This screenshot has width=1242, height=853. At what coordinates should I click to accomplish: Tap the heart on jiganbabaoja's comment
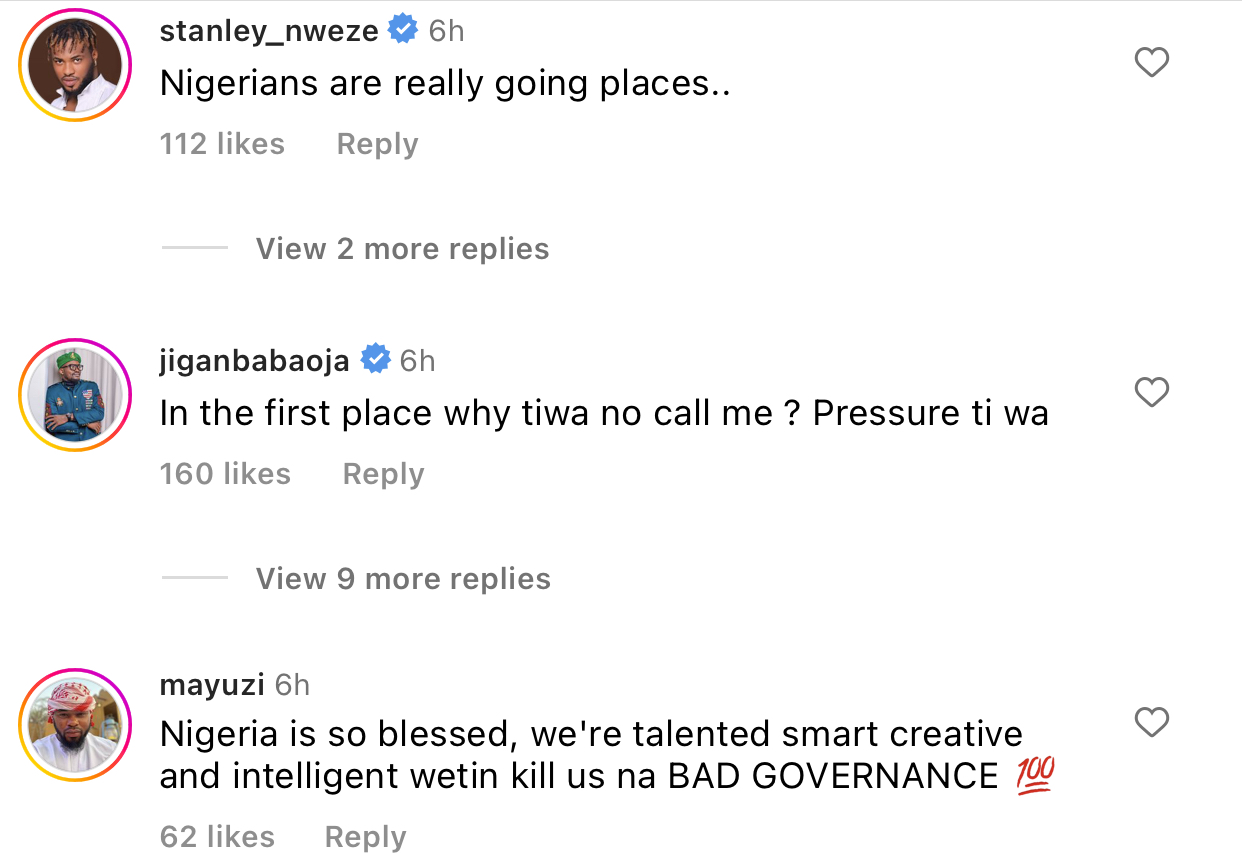coord(1153,393)
